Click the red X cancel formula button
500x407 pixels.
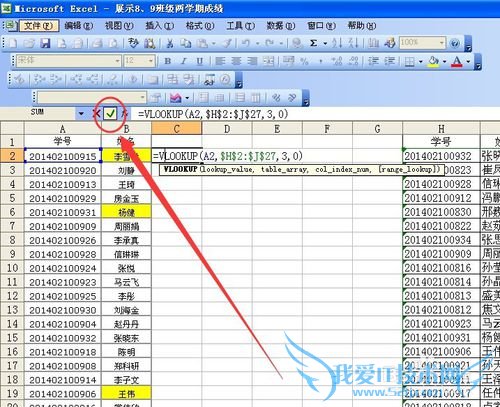96,114
